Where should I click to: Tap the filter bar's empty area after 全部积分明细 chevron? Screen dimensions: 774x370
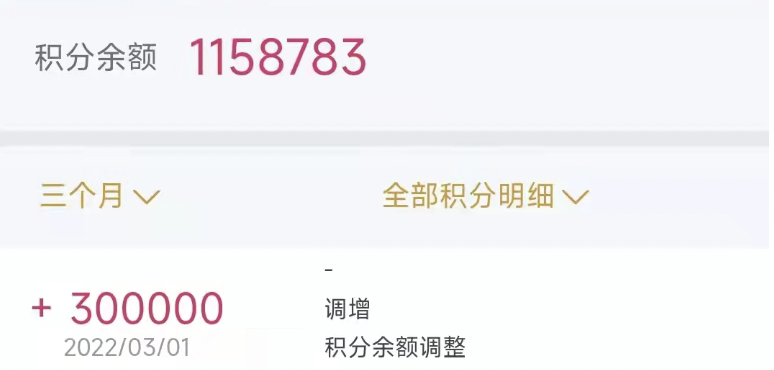(x=679, y=197)
